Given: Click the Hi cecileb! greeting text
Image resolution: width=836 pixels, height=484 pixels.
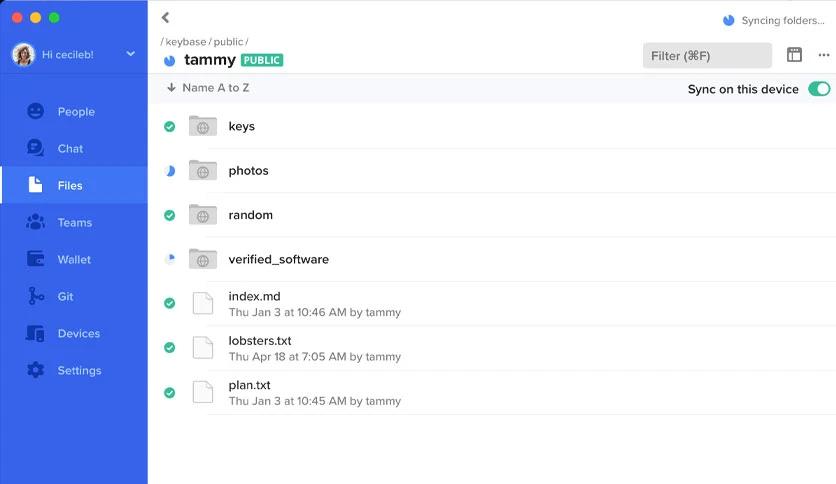Looking at the screenshot, I should pyautogui.click(x=68, y=54).
